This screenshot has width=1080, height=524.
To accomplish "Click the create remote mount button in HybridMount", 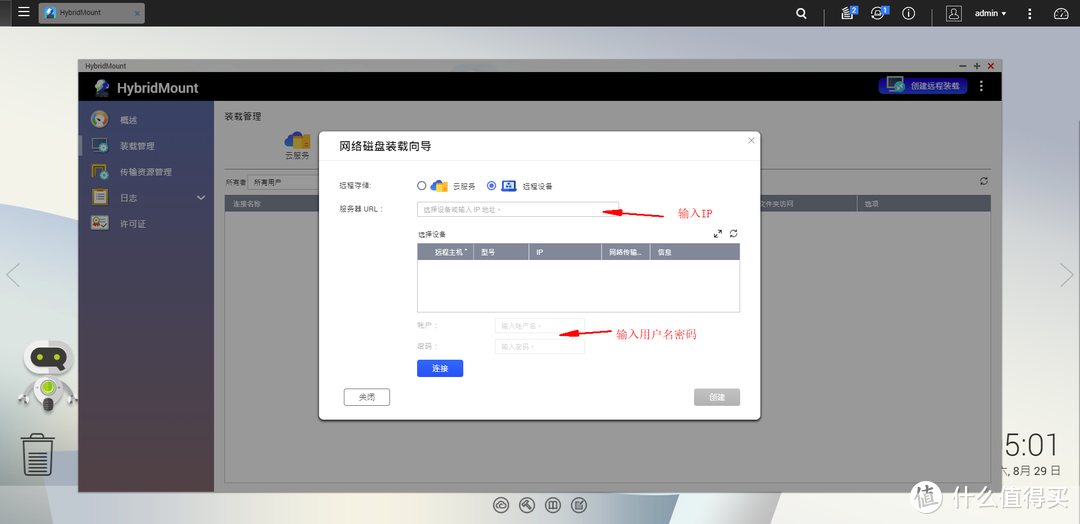I will (x=923, y=86).
